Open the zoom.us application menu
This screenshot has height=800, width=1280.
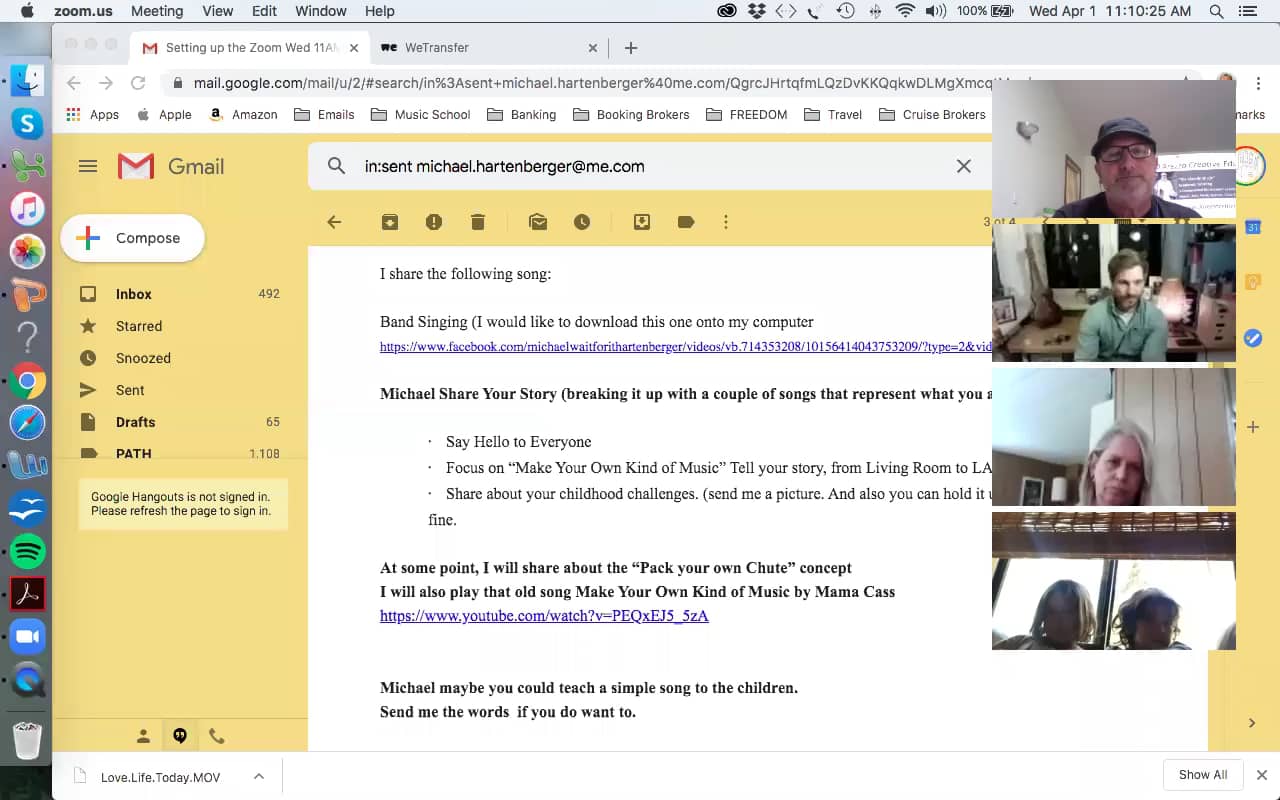pos(83,11)
